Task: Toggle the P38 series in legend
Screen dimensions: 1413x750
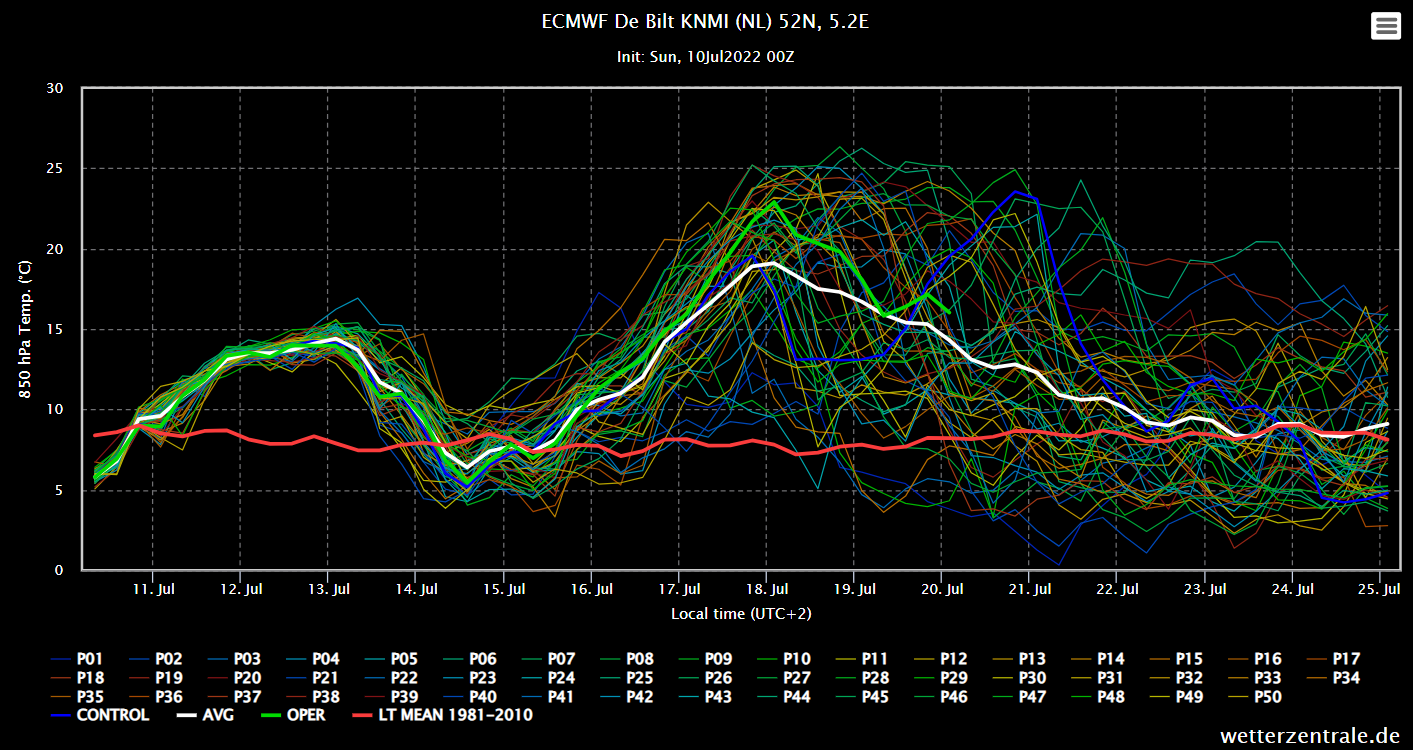Action: [312, 697]
